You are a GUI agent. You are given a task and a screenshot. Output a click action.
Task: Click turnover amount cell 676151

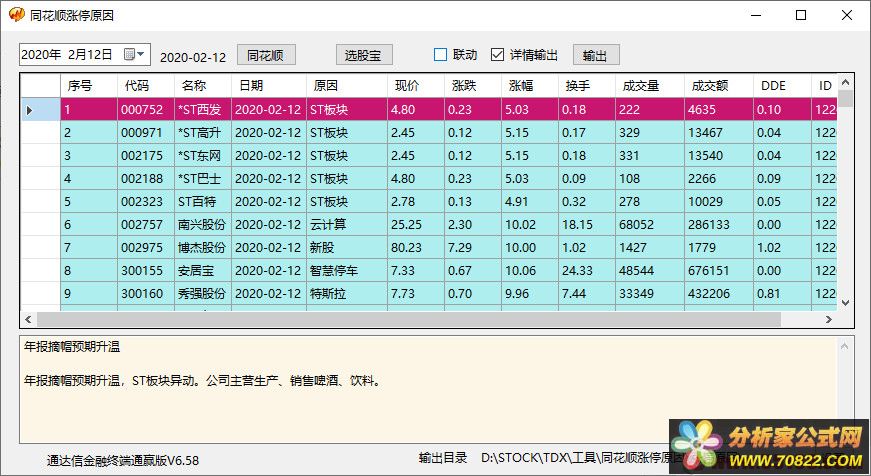click(x=719, y=270)
